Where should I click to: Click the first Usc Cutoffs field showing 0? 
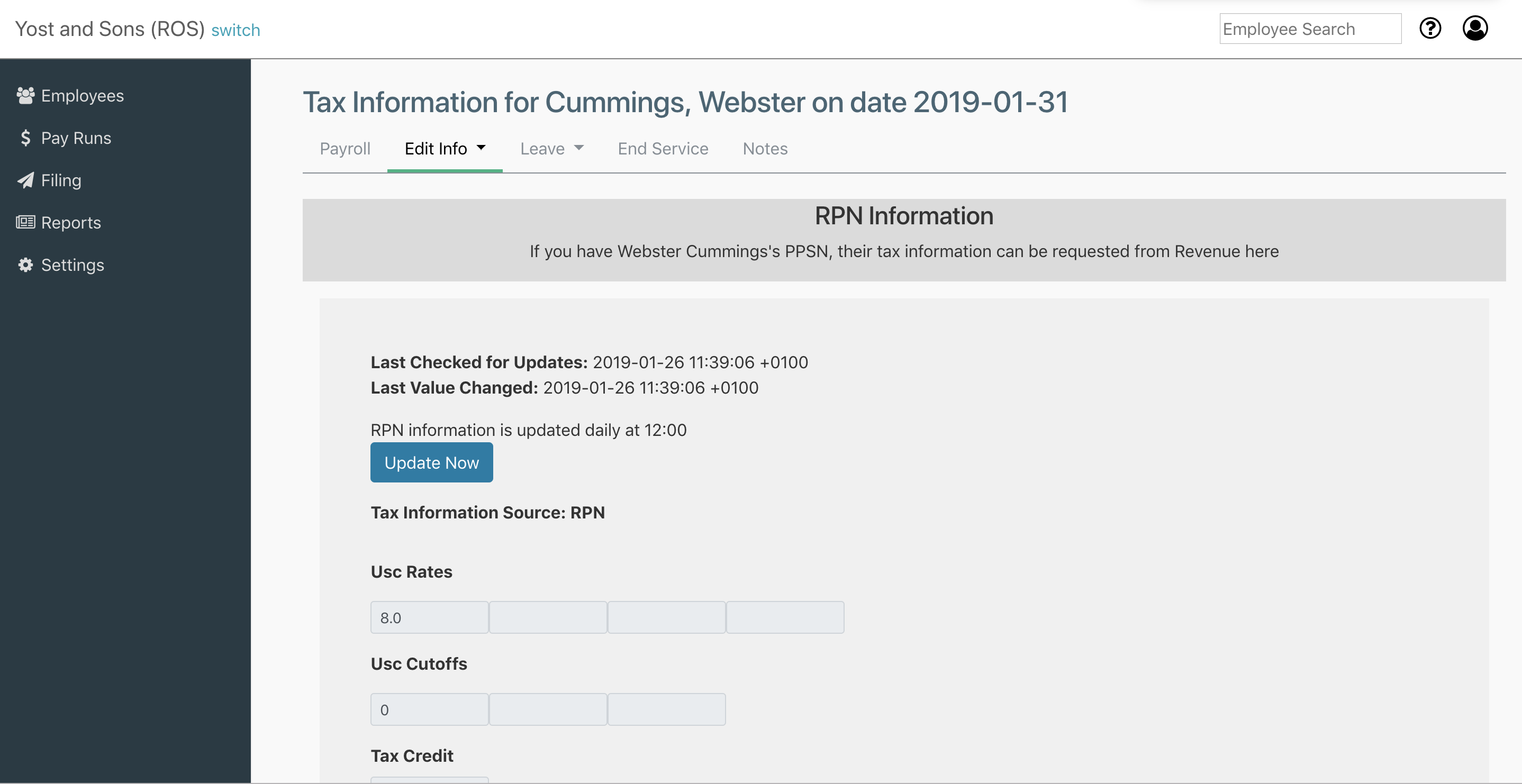coord(430,709)
